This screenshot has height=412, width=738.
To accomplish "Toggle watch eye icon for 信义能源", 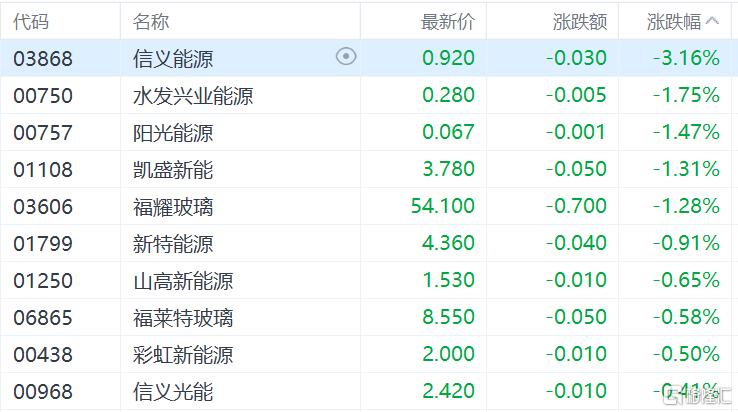I will coord(346,57).
